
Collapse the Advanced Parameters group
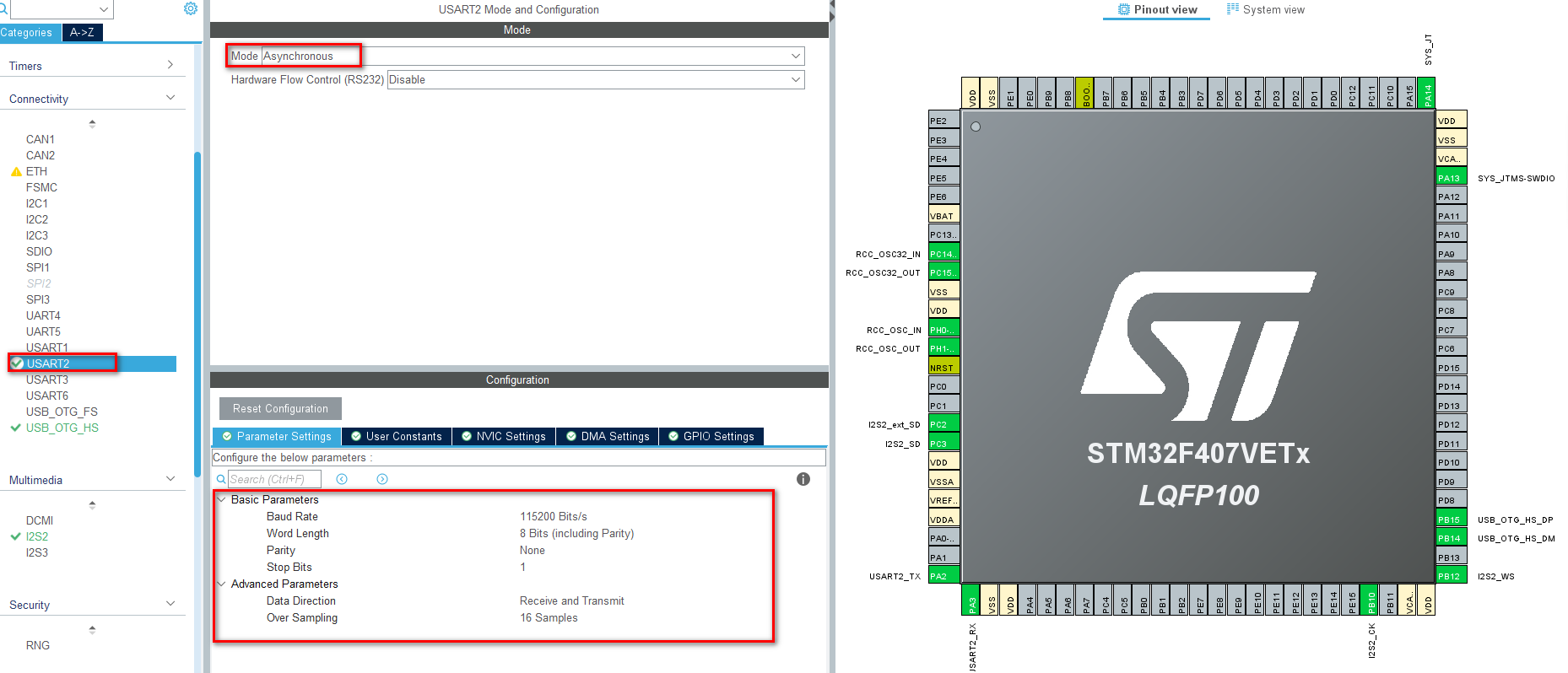(222, 584)
